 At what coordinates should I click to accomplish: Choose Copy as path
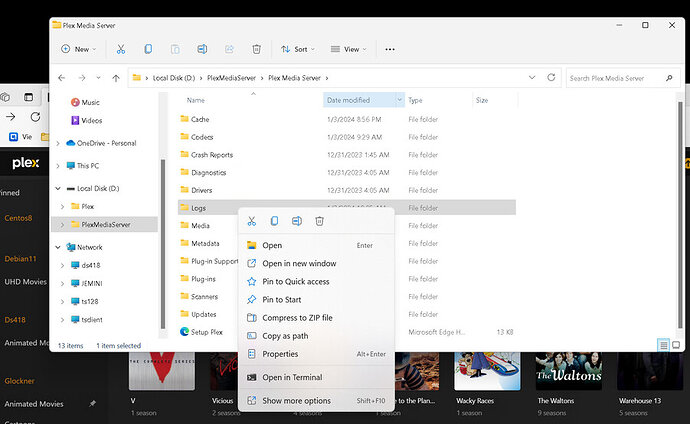(x=316, y=336)
